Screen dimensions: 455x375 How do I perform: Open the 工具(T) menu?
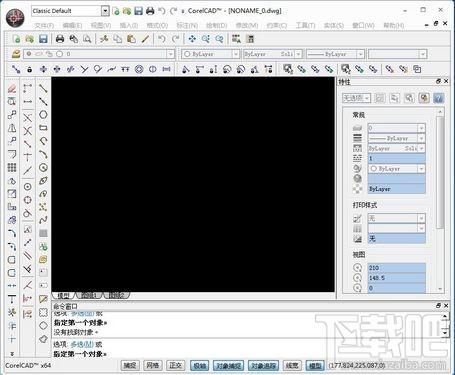305,25
